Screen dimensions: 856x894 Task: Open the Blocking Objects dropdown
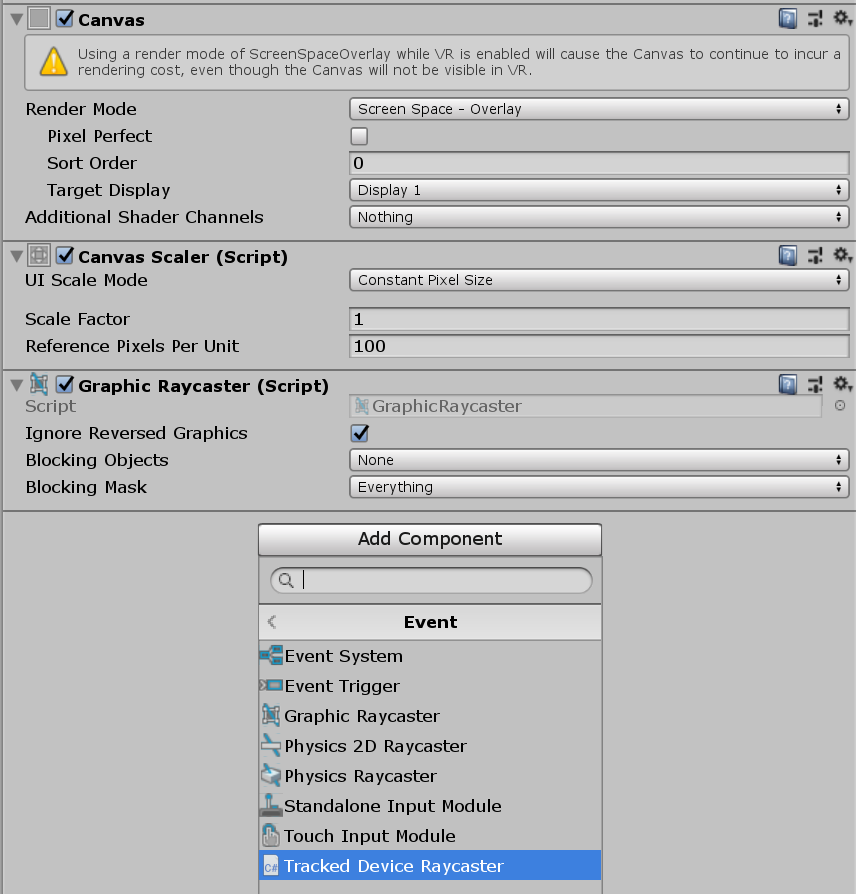tap(598, 460)
